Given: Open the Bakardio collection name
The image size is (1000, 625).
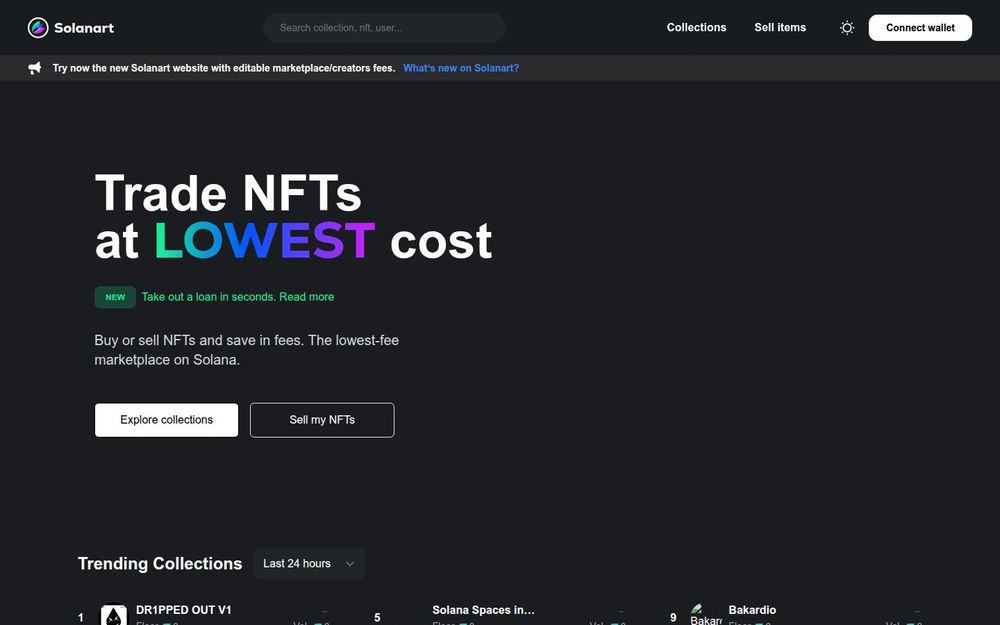Looking at the screenshot, I should point(752,610).
